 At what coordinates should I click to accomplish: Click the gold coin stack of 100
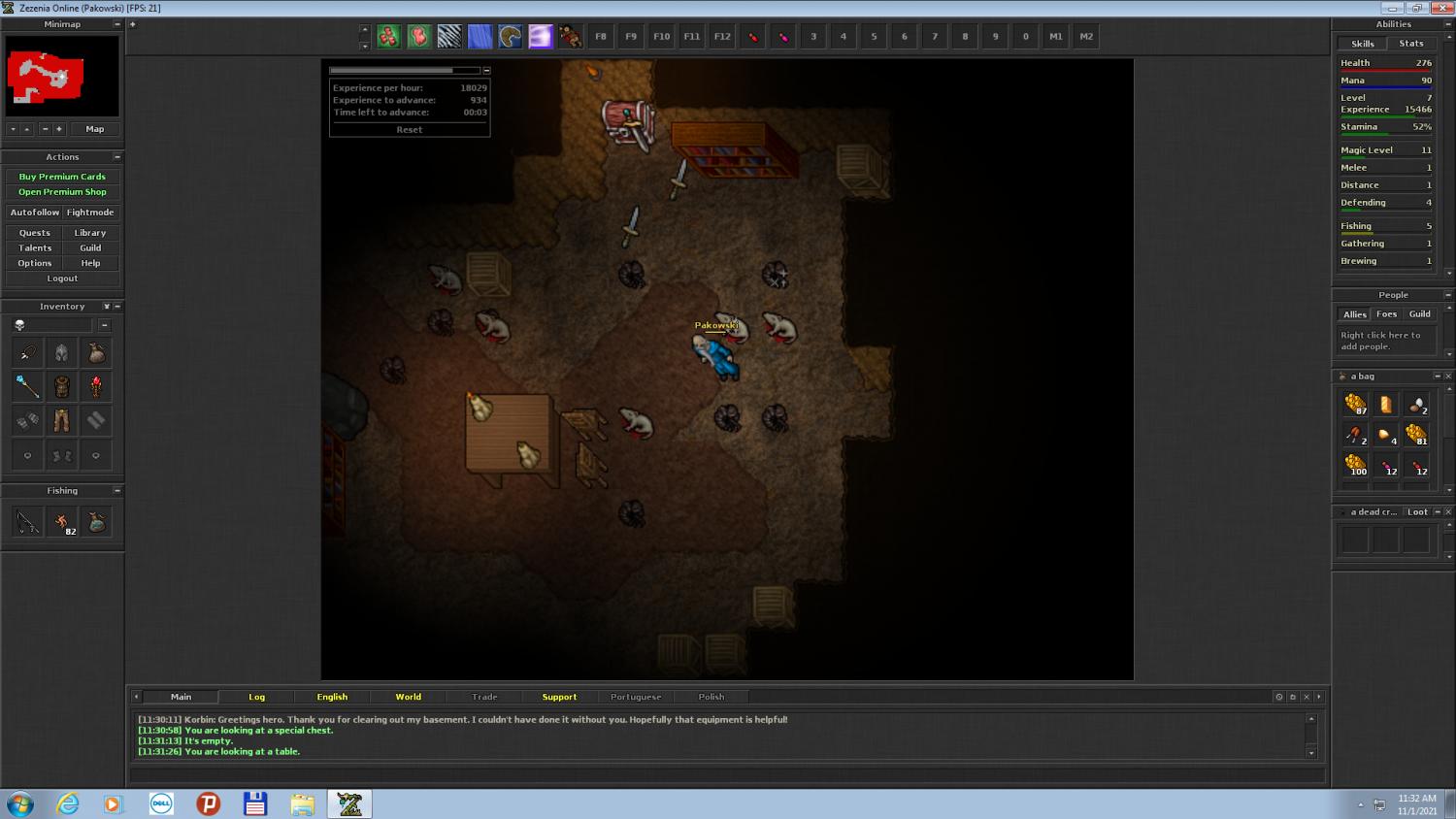tap(1355, 466)
